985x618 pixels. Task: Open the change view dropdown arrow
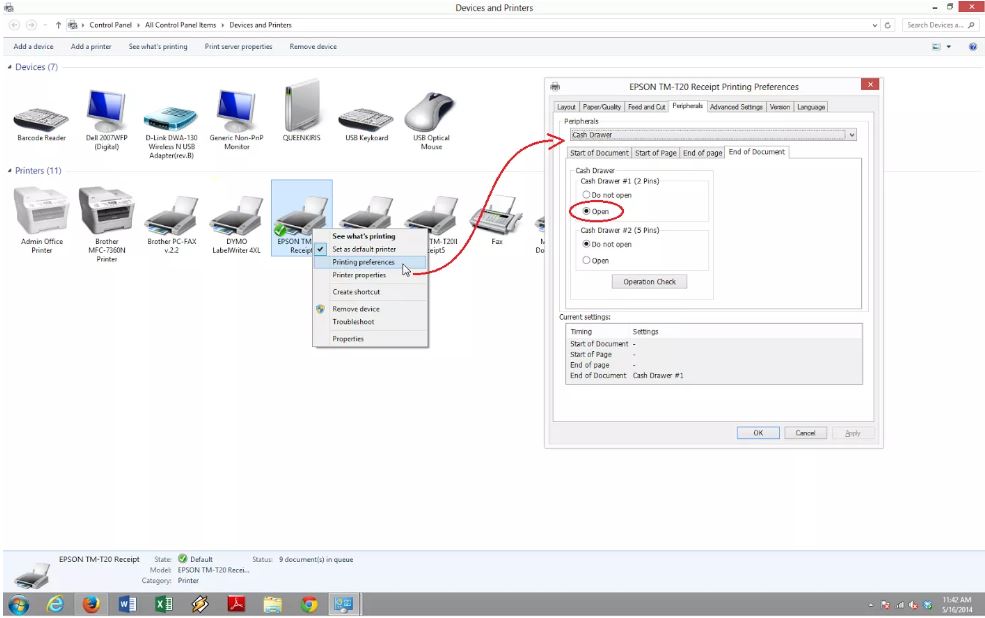click(x=949, y=46)
